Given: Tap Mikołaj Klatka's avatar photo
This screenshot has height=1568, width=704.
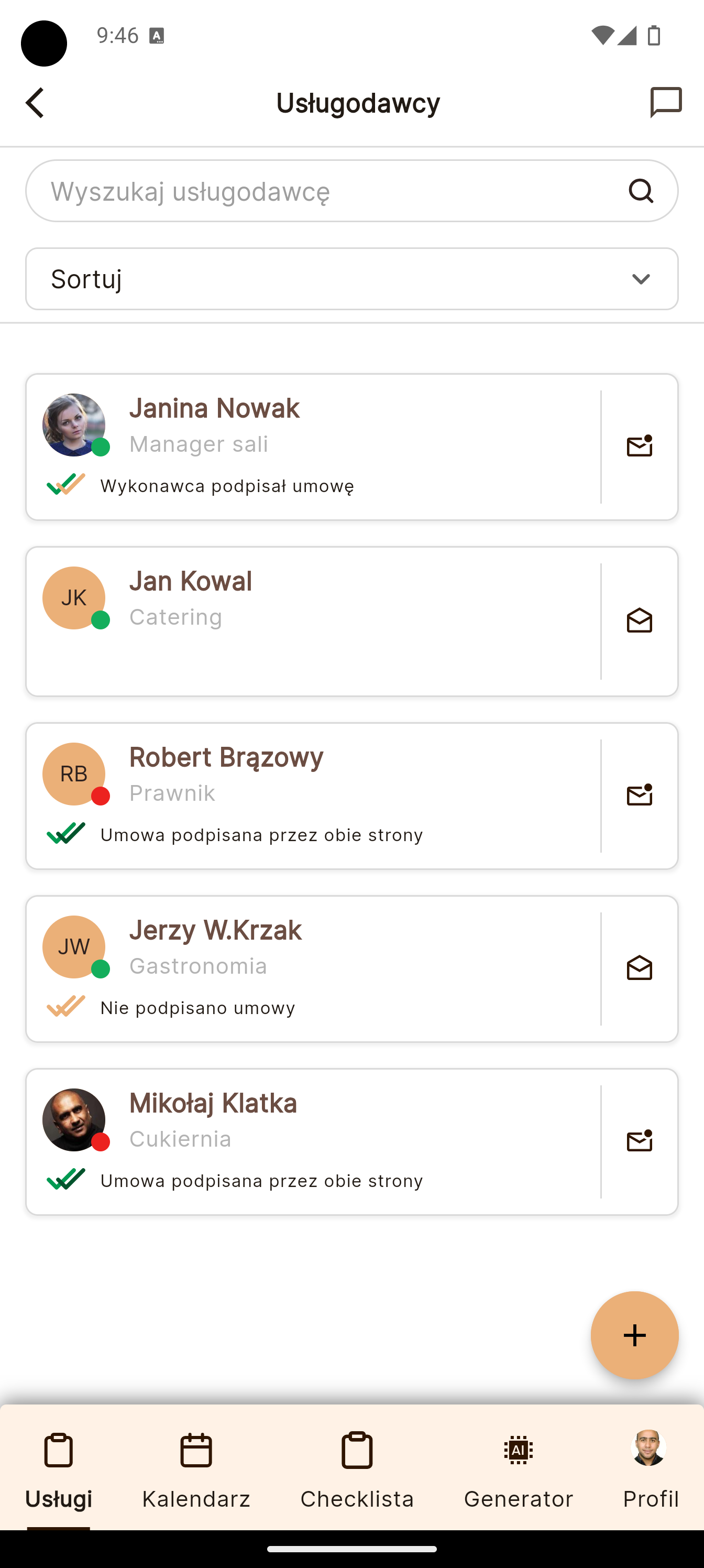Looking at the screenshot, I should click(74, 1120).
